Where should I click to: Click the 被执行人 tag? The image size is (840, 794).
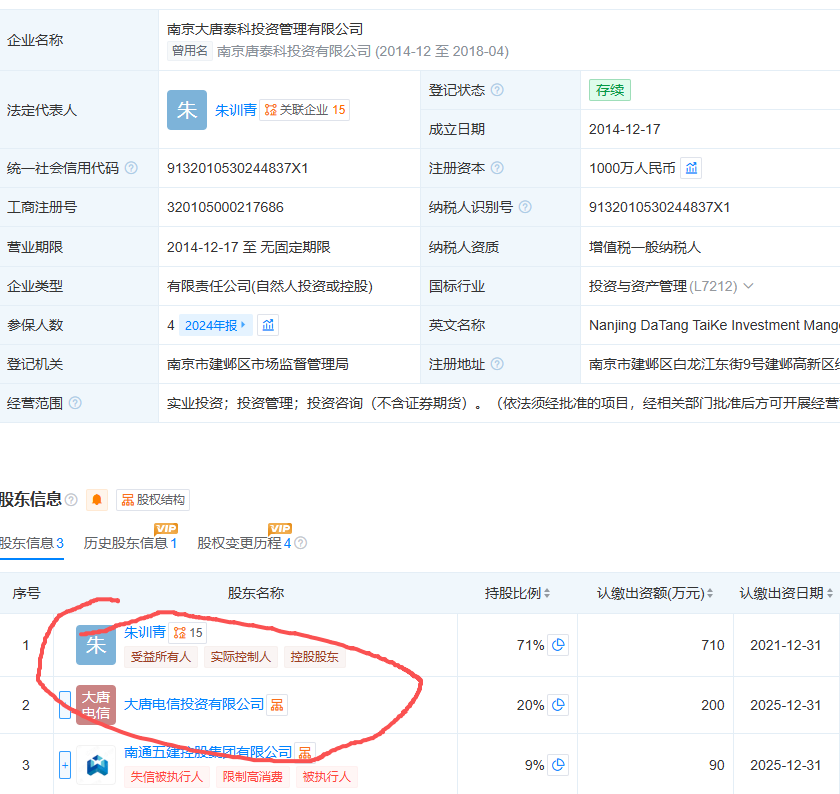[x=326, y=777]
